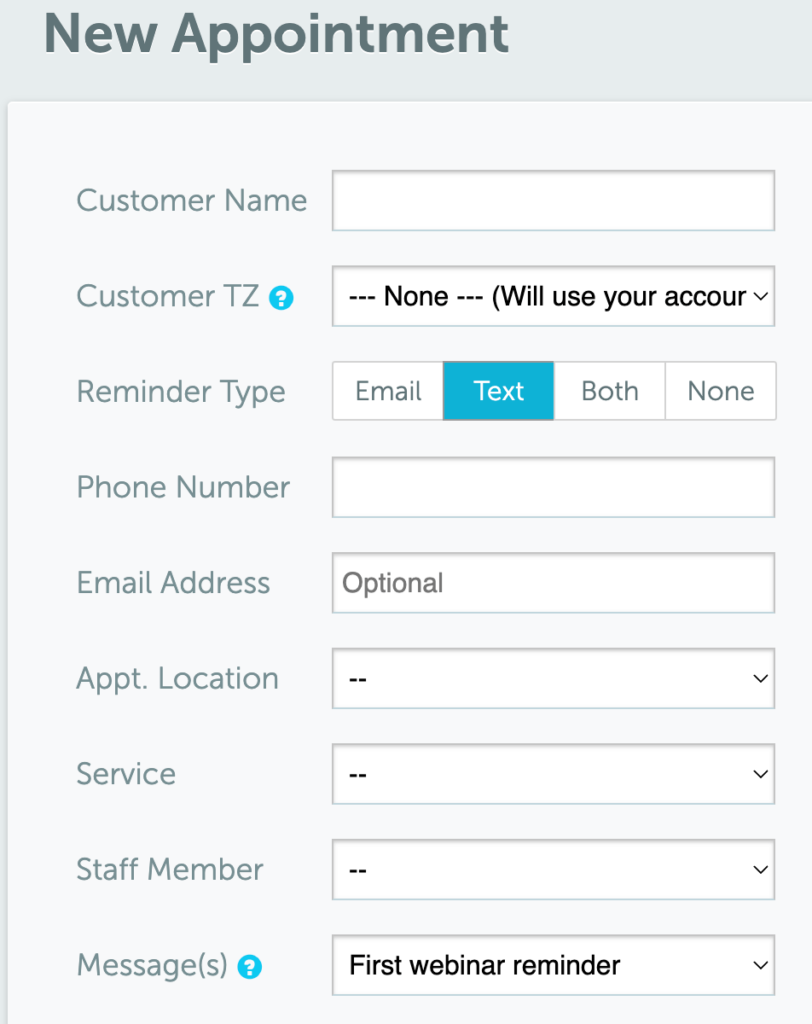Open the Message(s) dropdown showing First webinar reminder
The width and height of the screenshot is (812, 1024).
click(x=553, y=966)
